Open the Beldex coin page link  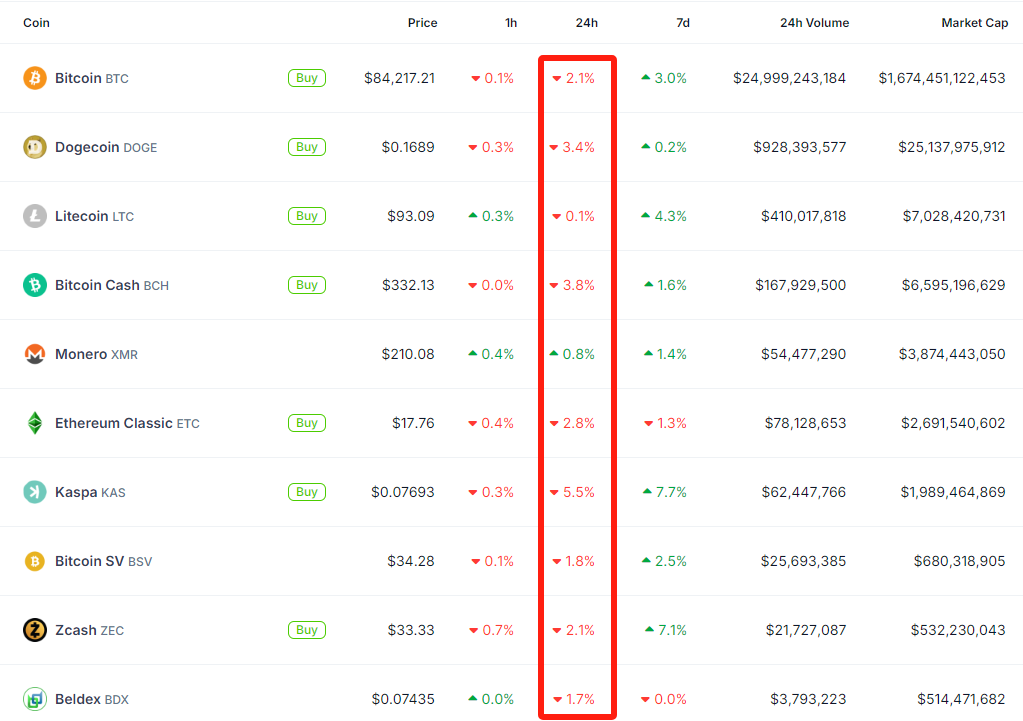pyautogui.click(x=80, y=698)
